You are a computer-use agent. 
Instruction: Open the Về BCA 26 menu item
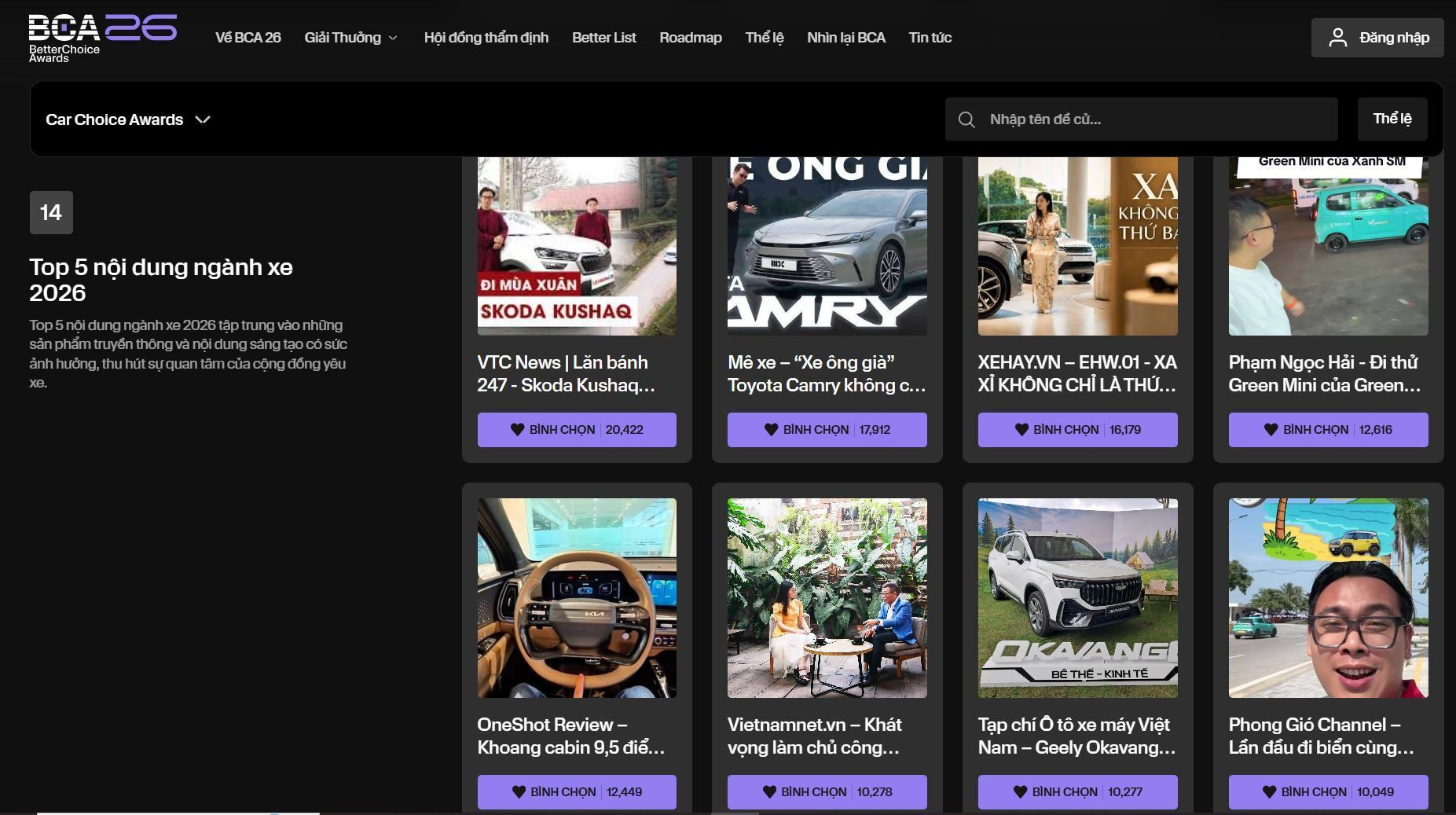click(x=248, y=38)
